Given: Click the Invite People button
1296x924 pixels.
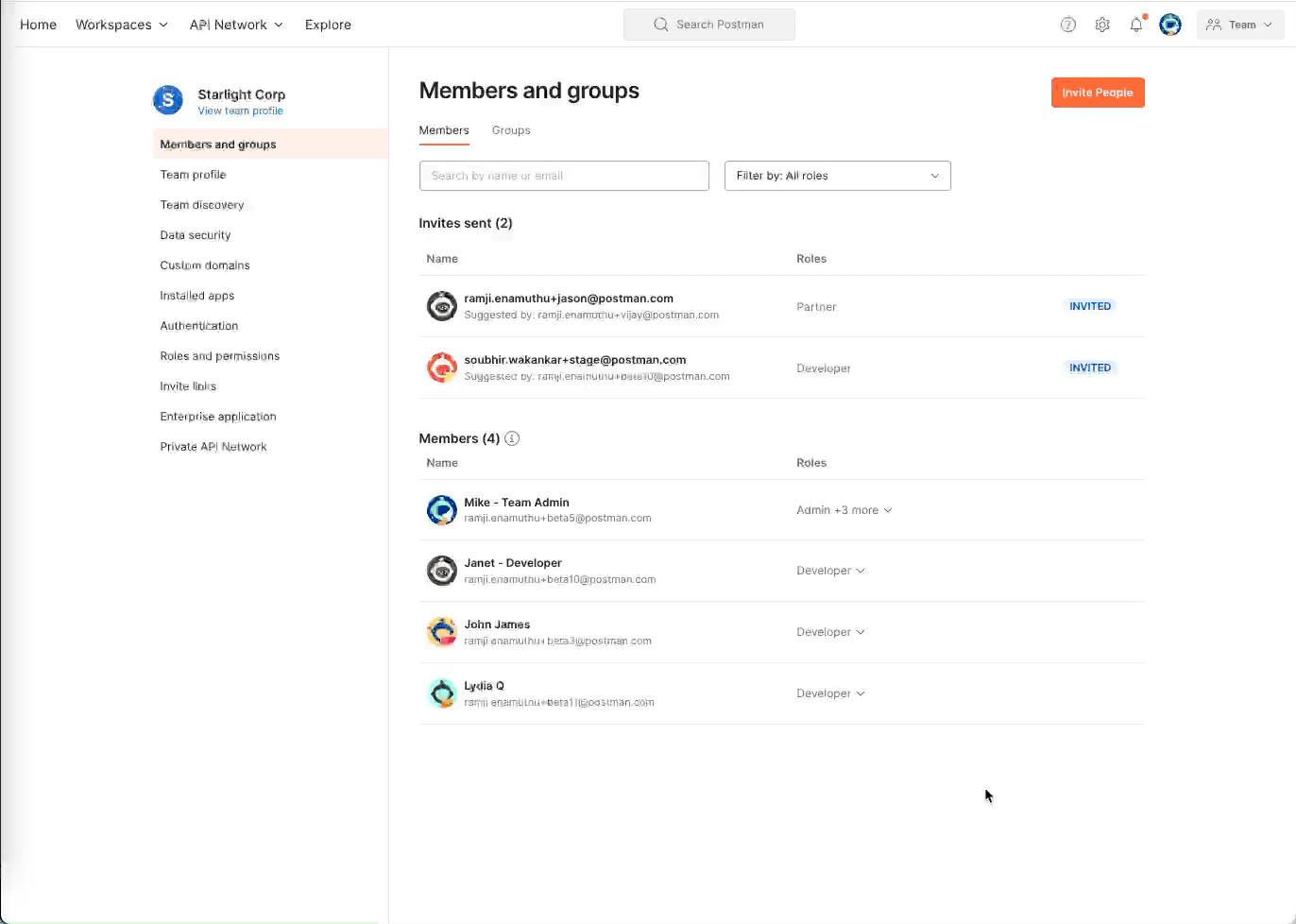Looking at the screenshot, I should pyautogui.click(x=1098, y=93).
